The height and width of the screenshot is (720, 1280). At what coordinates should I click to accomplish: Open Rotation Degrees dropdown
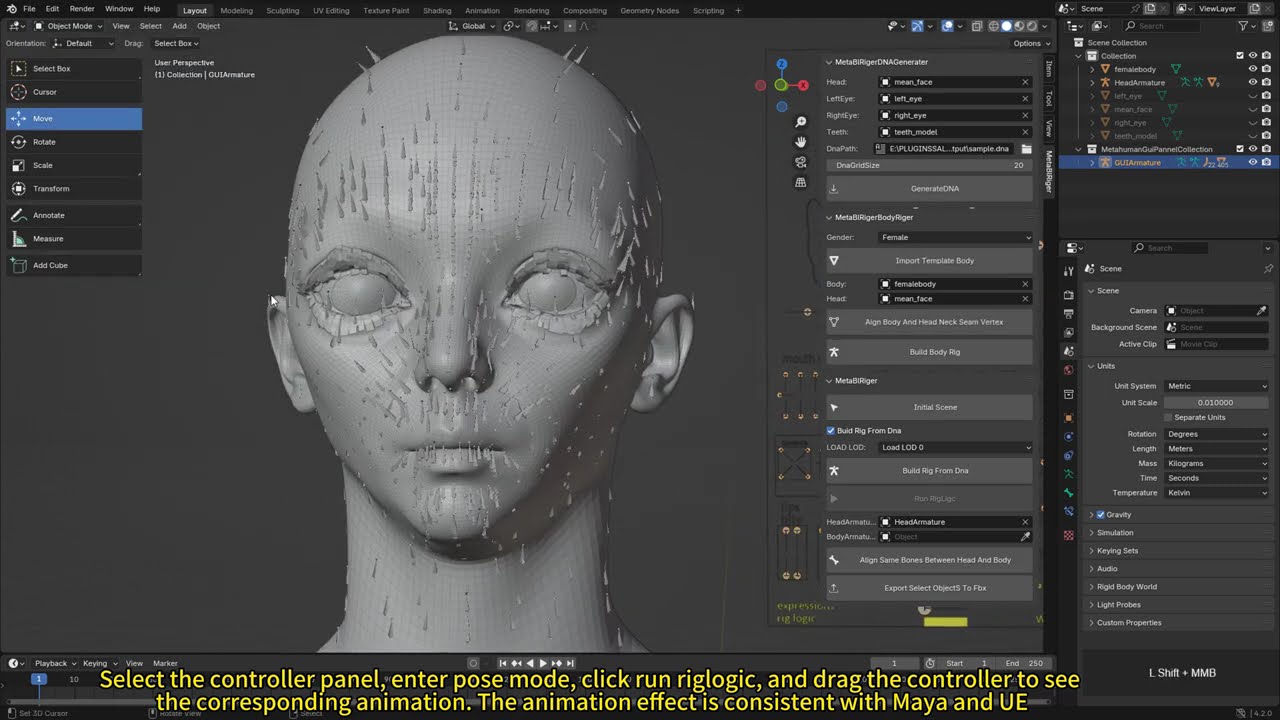(x=1216, y=434)
